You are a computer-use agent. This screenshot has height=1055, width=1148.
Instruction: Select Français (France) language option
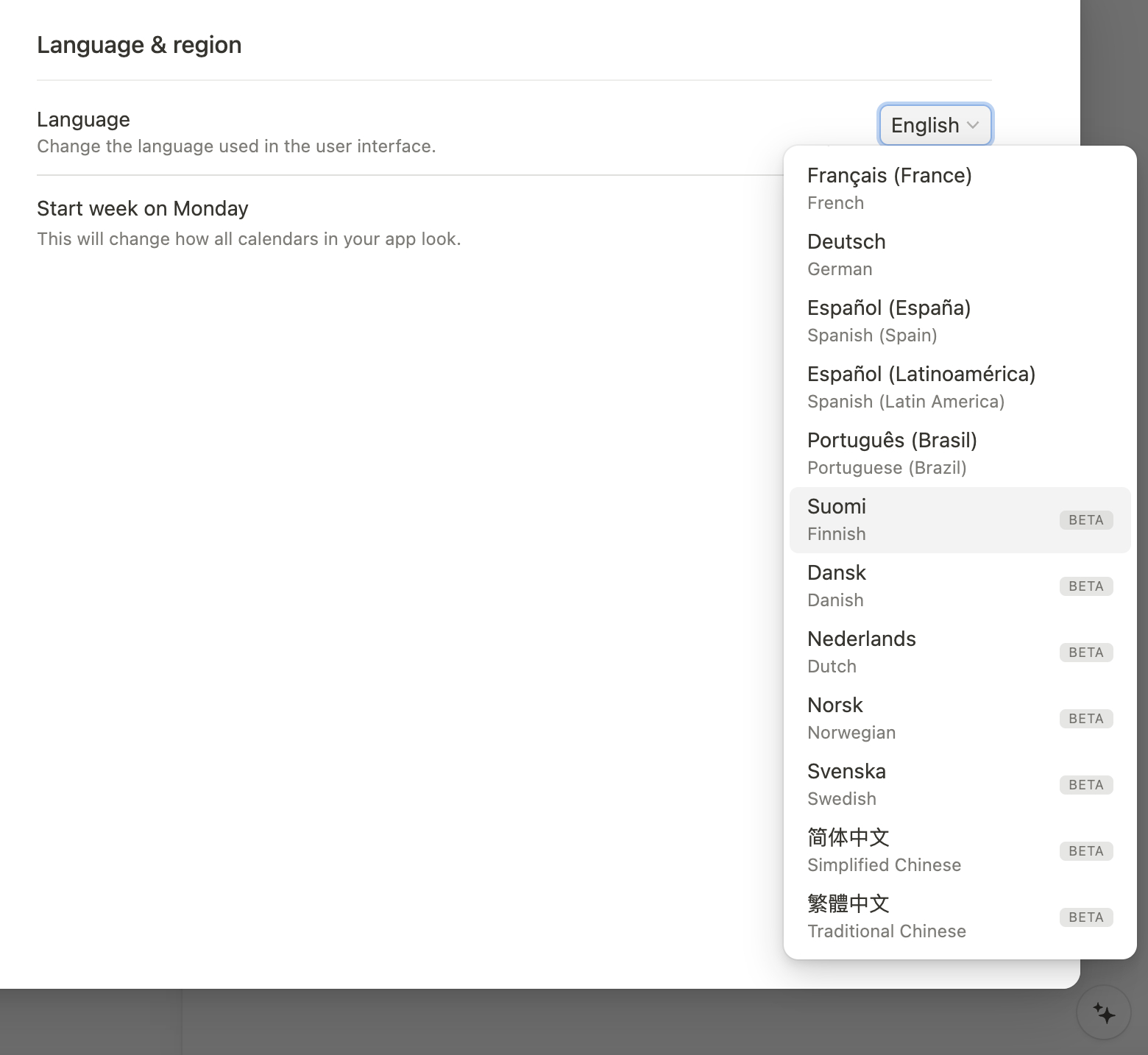960,188
